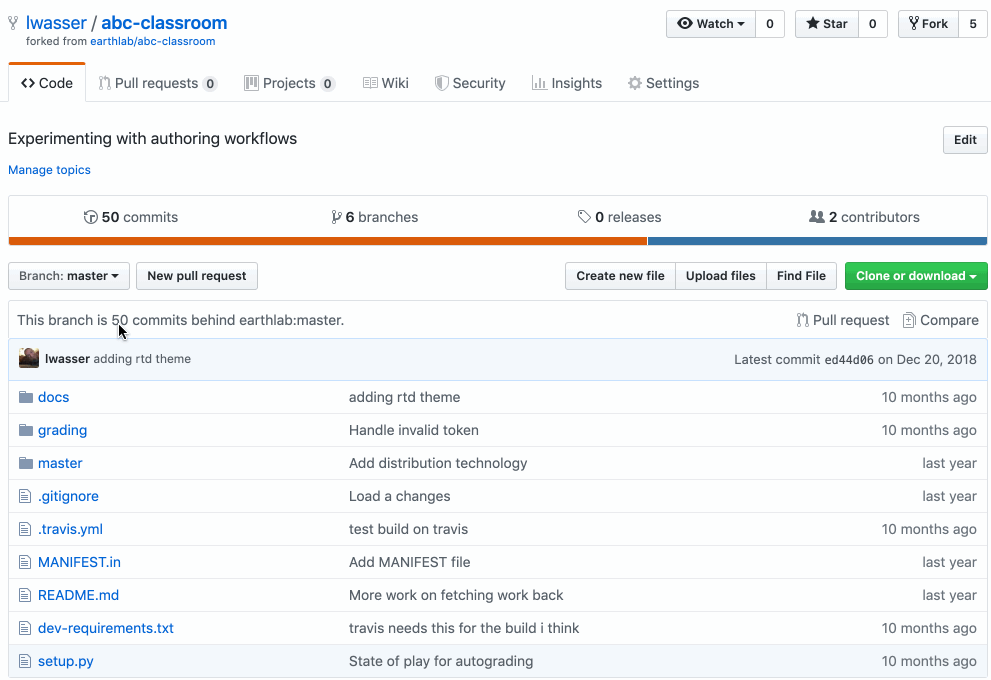Open the docs folder icon
The height and width of the screenshot is (680, 991).
[x=25, y=397]
